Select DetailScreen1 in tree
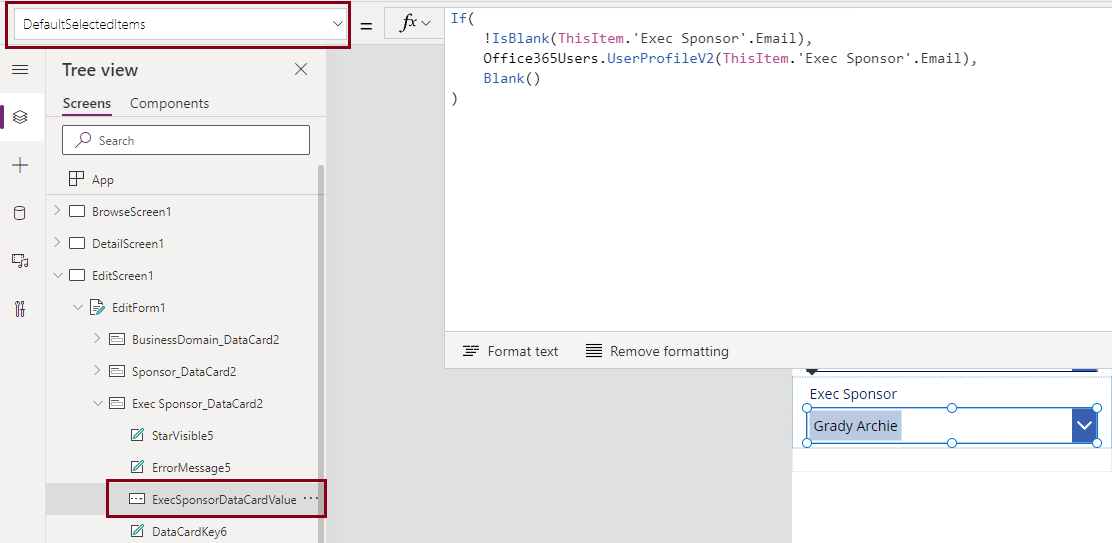The height and width of the screenshot is (543, 1112). pos(128,243)
